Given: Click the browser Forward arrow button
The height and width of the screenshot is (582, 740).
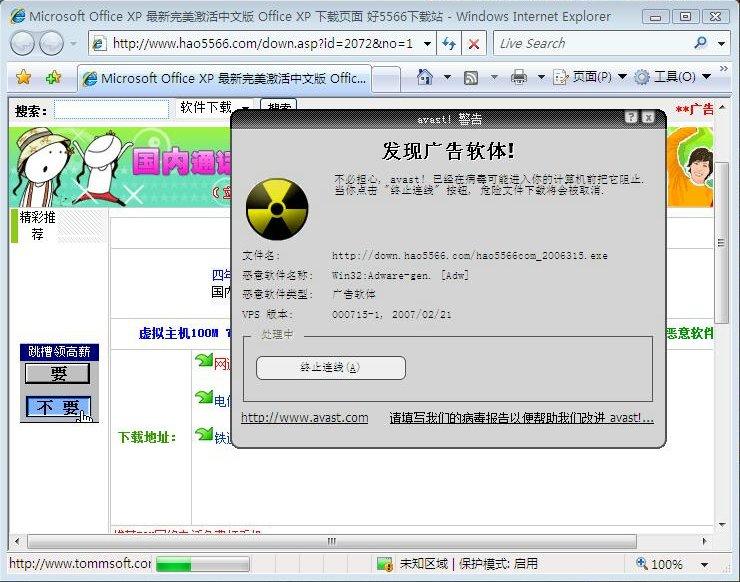Looking at the screenshot, I should coord(51,44).
